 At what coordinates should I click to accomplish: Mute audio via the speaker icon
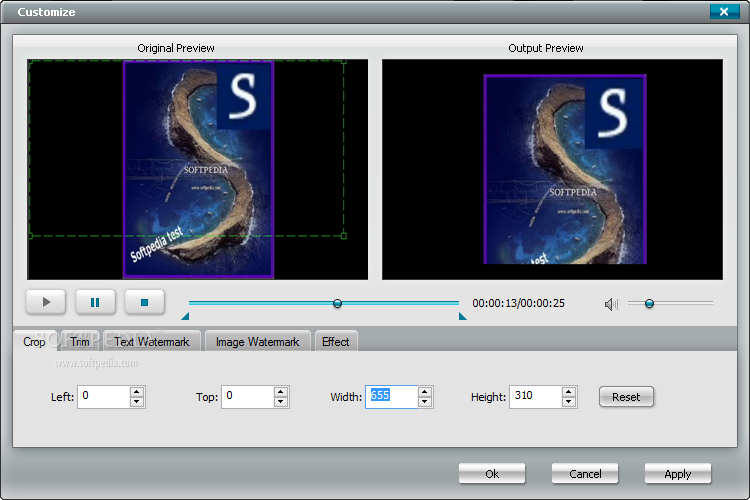[x=611, y=304]
